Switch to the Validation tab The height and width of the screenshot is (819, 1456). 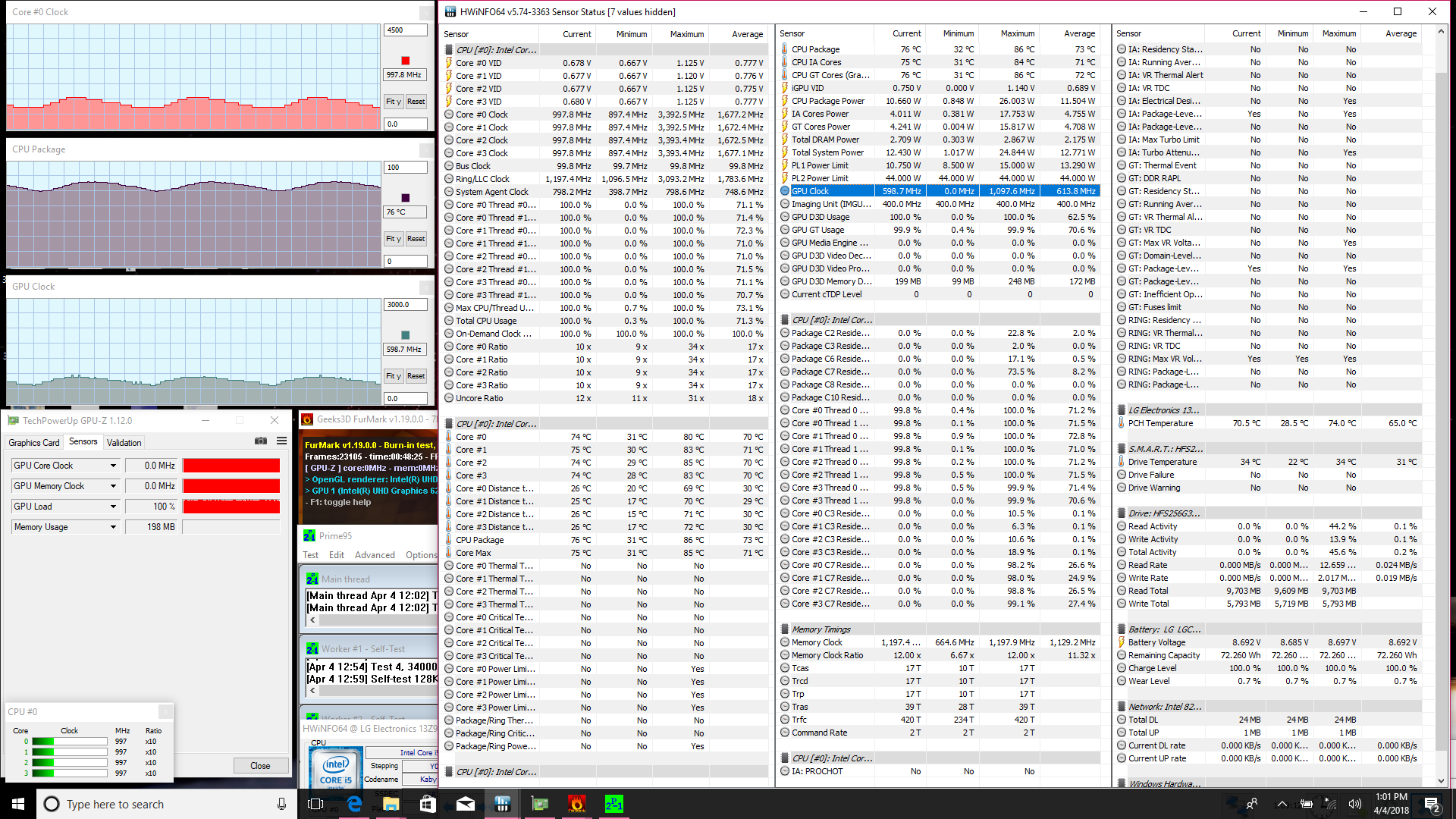tap(124, 442)
